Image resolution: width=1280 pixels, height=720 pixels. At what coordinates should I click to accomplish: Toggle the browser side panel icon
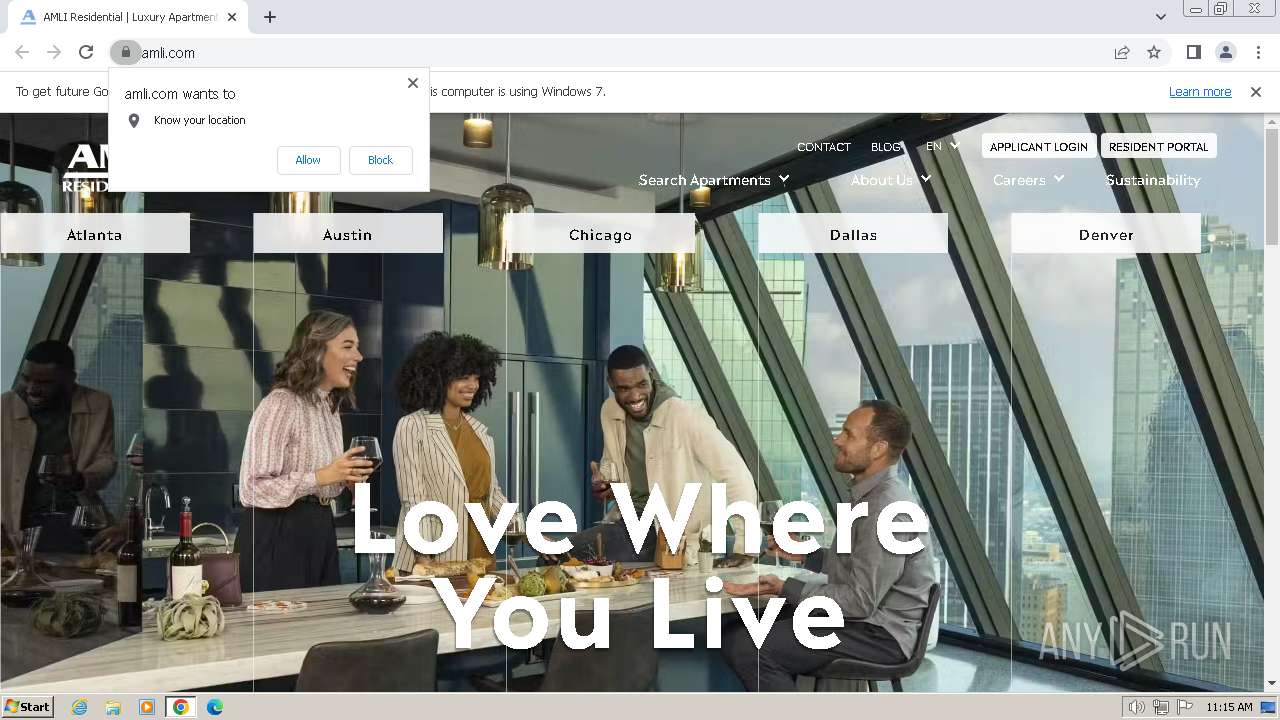coord(1193,52)
